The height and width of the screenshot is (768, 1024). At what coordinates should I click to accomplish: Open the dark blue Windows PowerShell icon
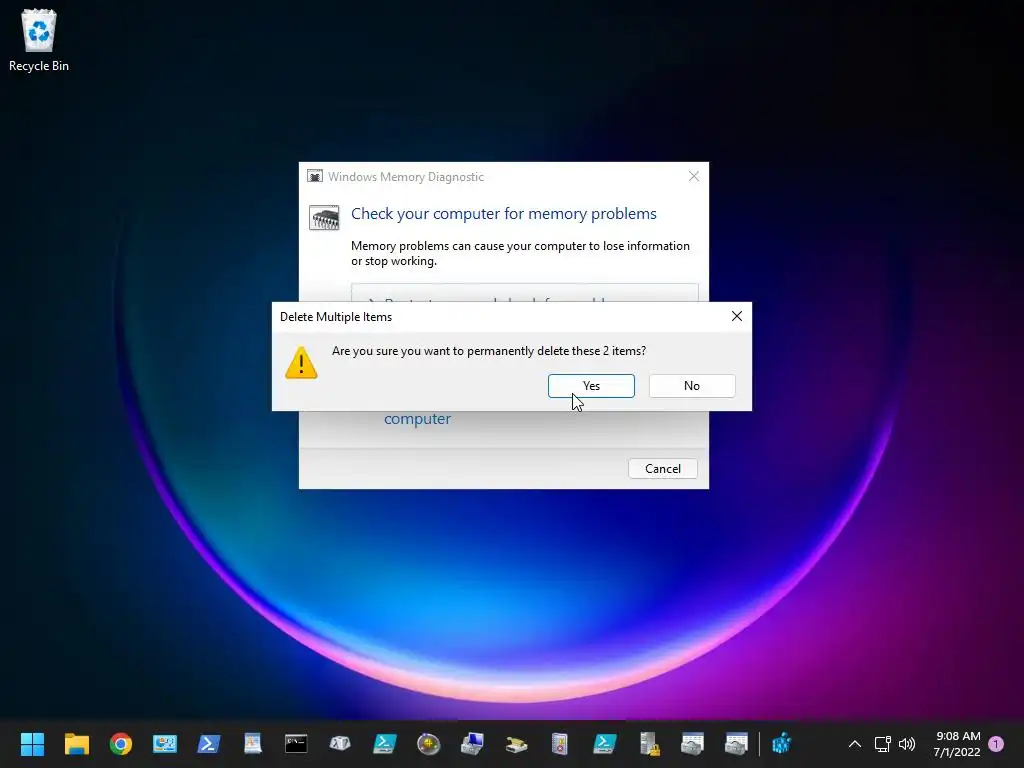click(x=209, y=744)
